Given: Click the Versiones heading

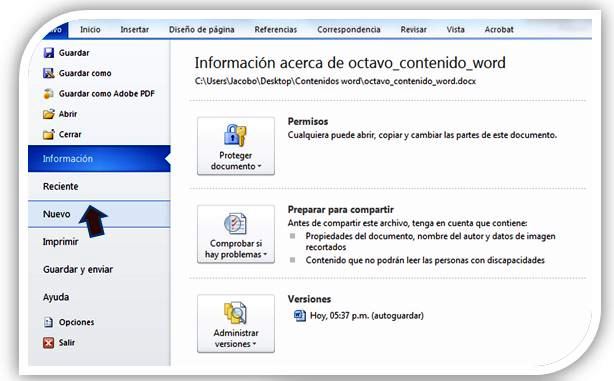Looking at the screenshot, I should click(309, 299).
